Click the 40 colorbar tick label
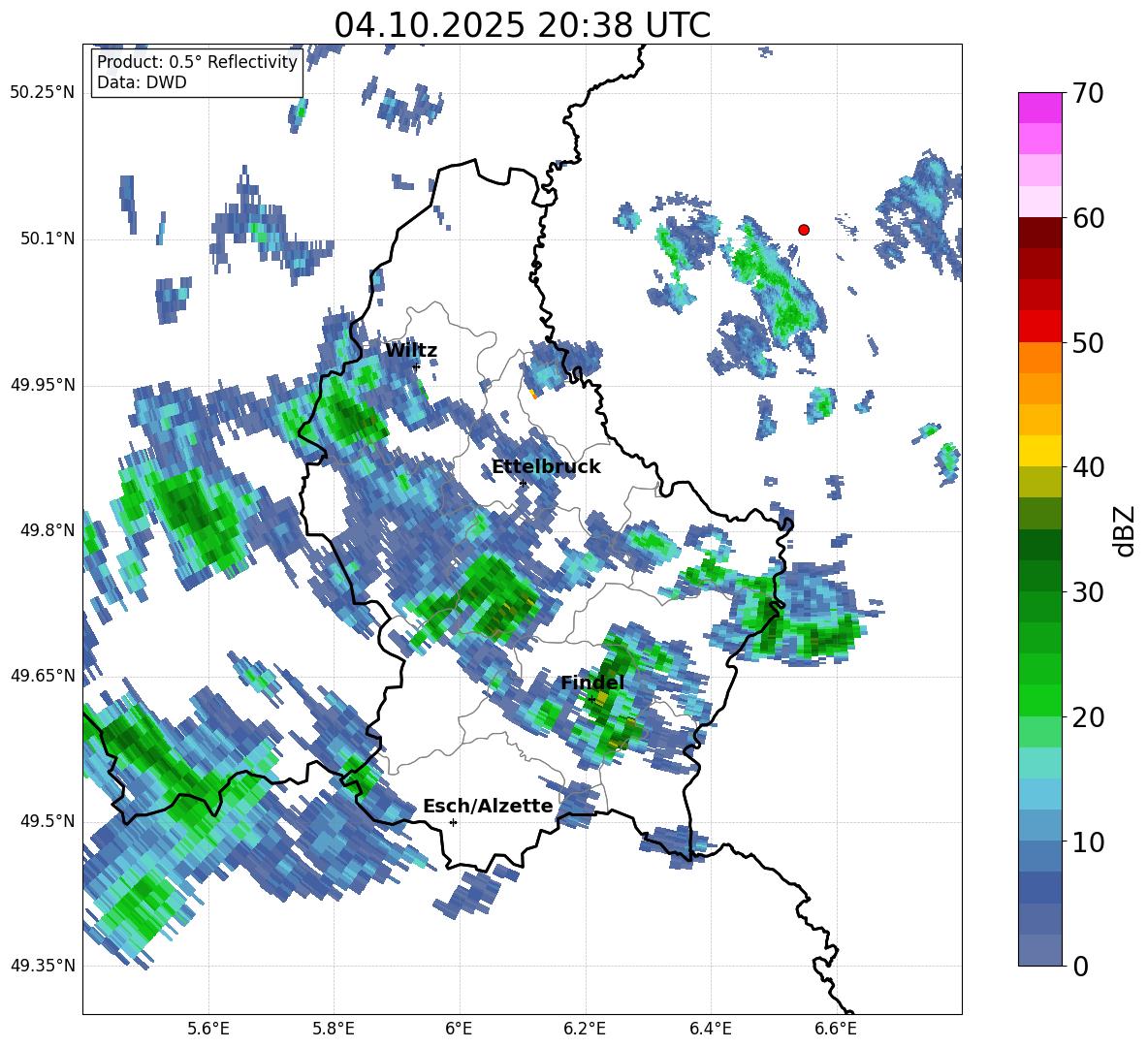 coord(1087,467)
